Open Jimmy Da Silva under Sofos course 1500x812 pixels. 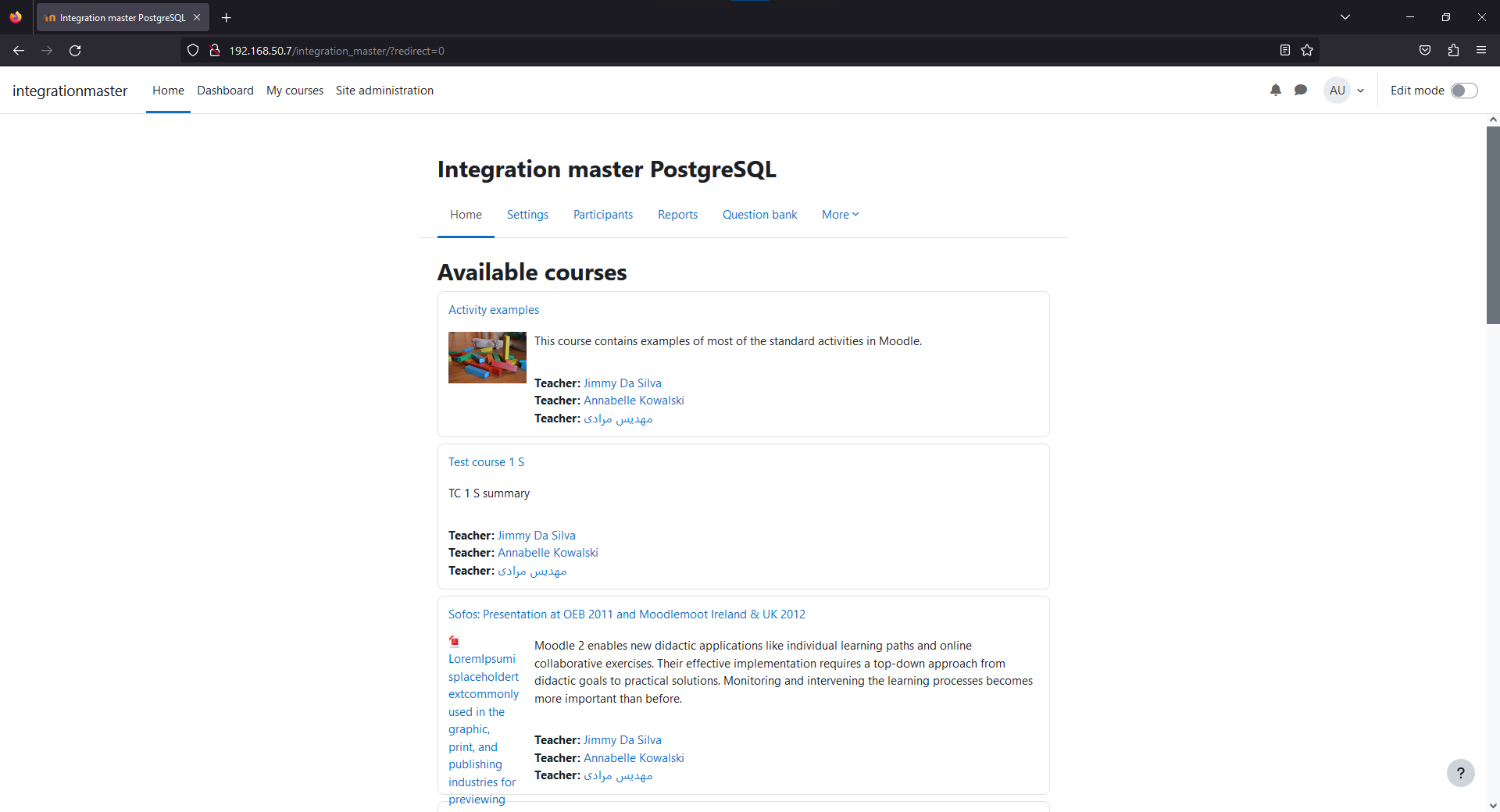[x=622, y=740]
